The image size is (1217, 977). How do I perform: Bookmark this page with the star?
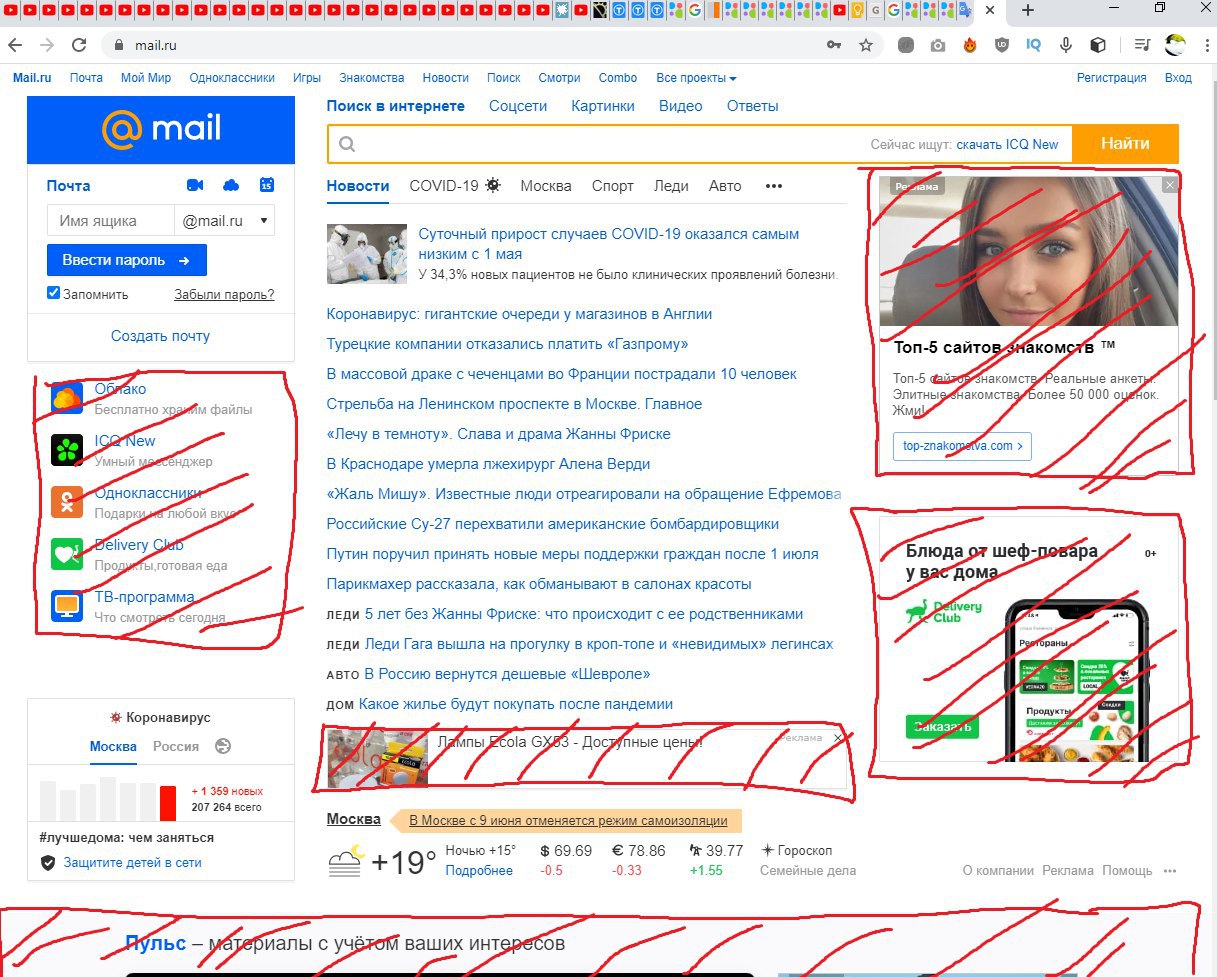866,45
